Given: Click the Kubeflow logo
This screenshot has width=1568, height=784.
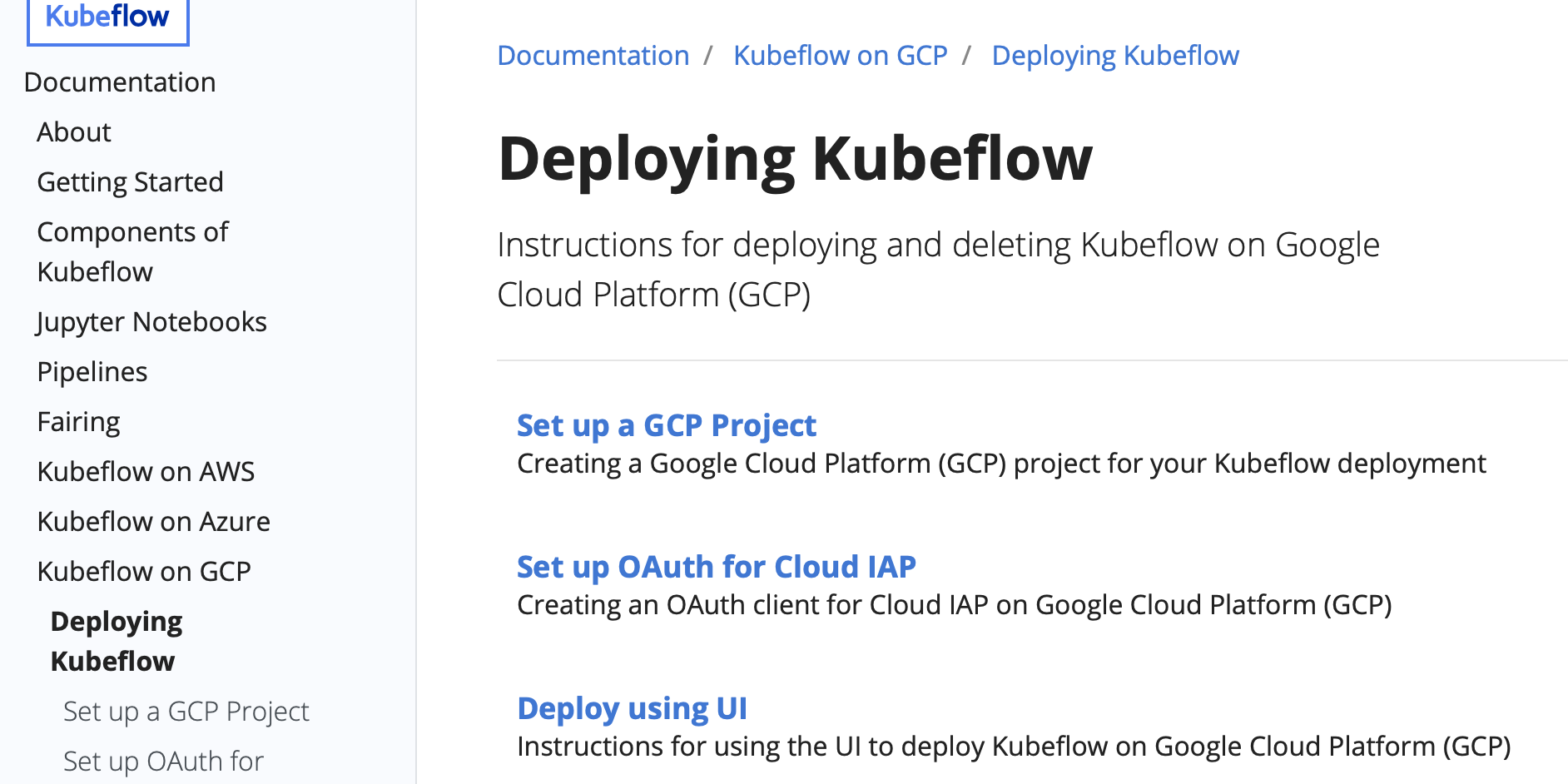Looking at the screenshot, I should click(x=108, y=18).
